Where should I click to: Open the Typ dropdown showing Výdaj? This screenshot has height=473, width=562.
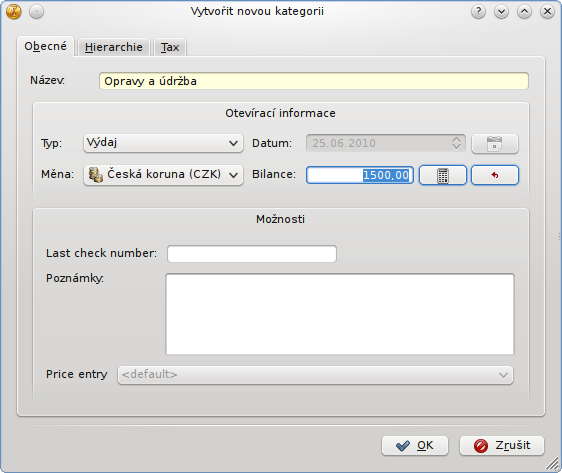click(163, 143)
